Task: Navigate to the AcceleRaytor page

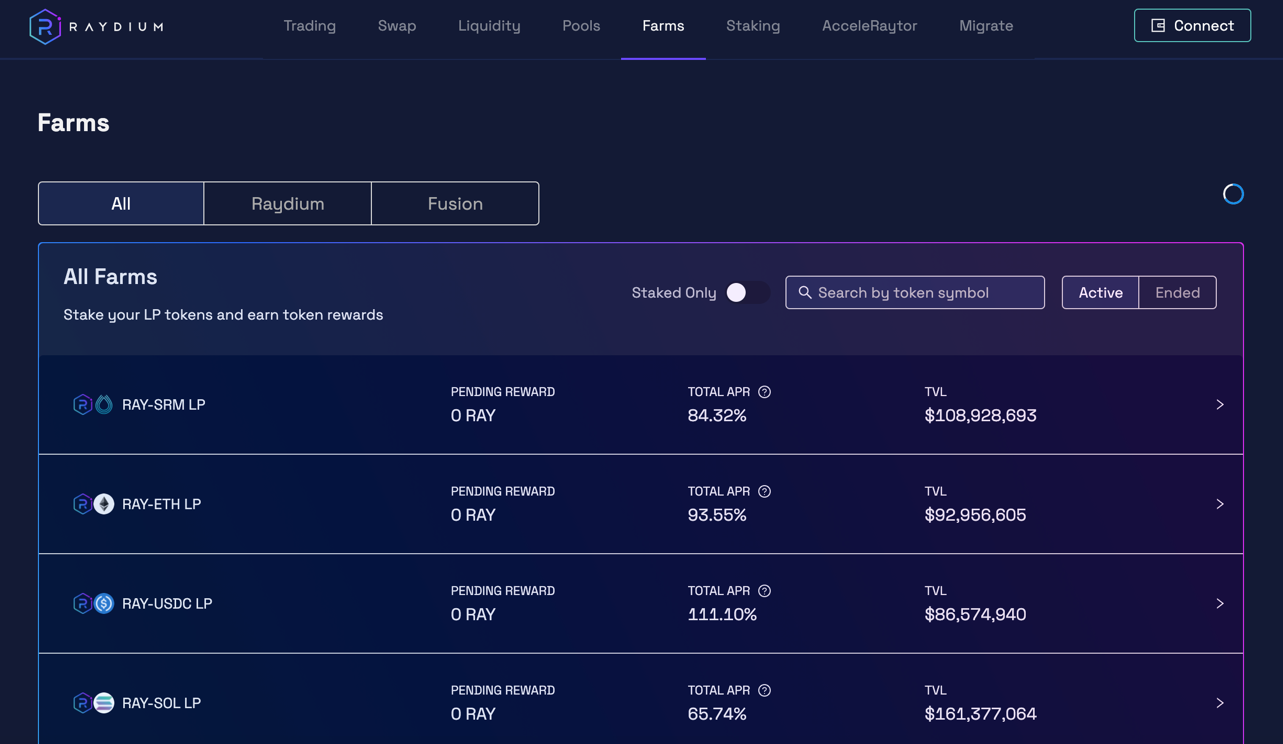Action: [x=869, y=26]
